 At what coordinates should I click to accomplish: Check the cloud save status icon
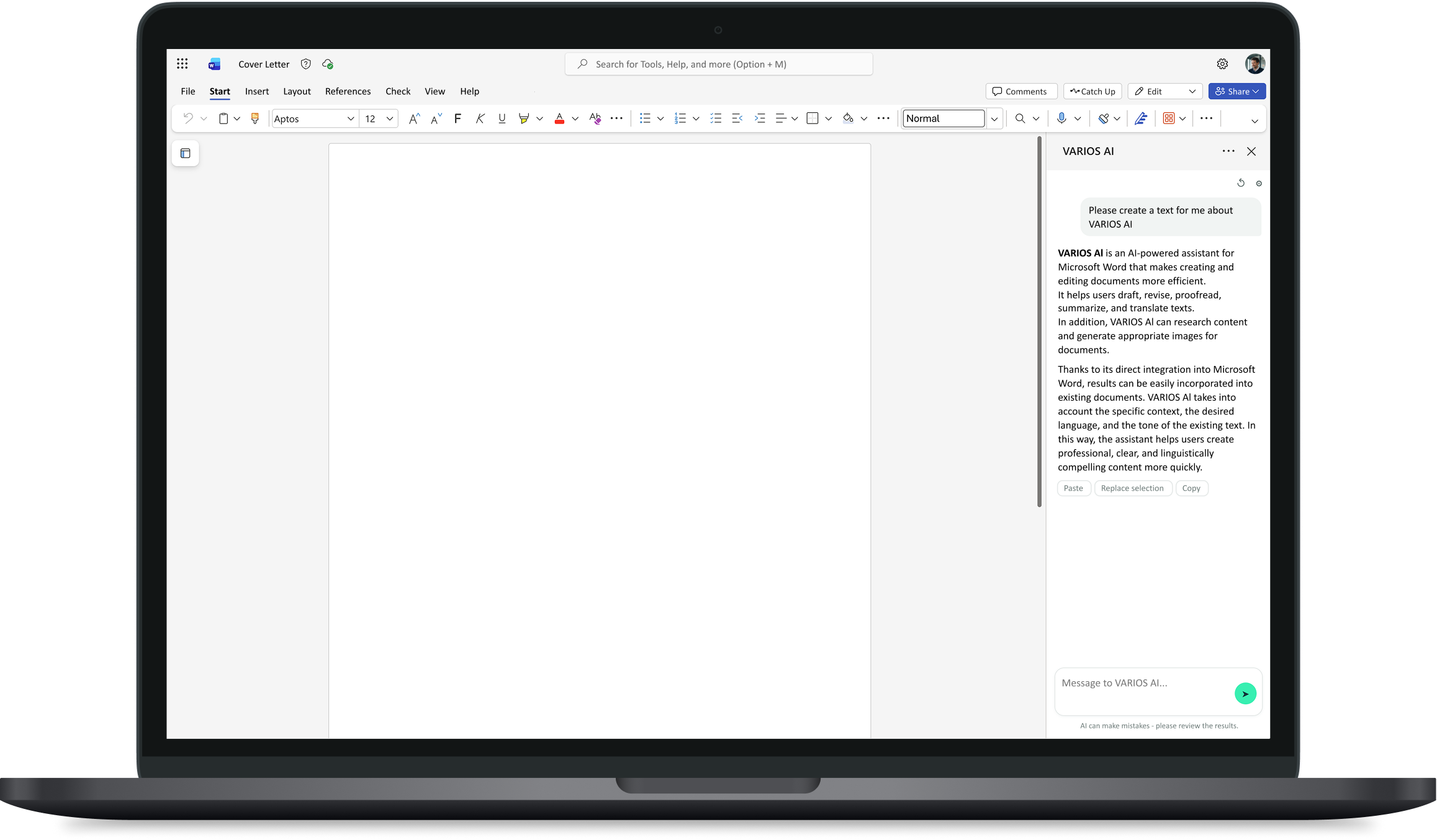point(328,64)
